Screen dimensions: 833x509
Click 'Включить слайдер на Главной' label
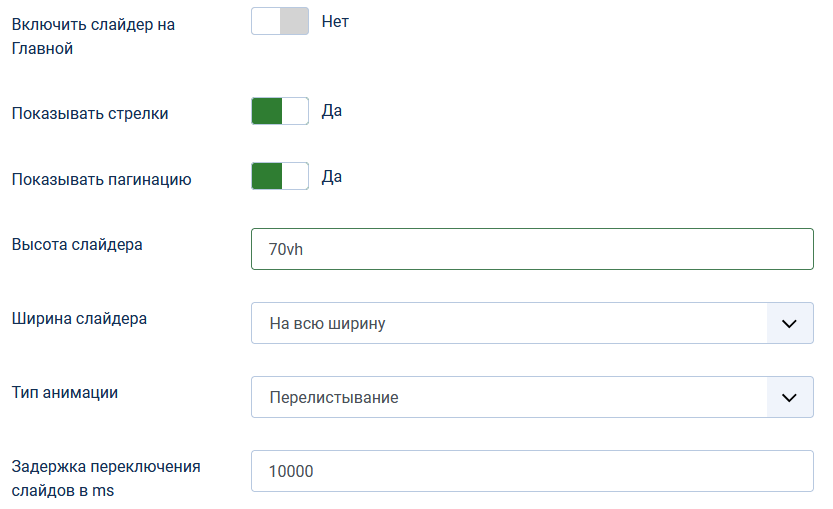coord(93,35)
